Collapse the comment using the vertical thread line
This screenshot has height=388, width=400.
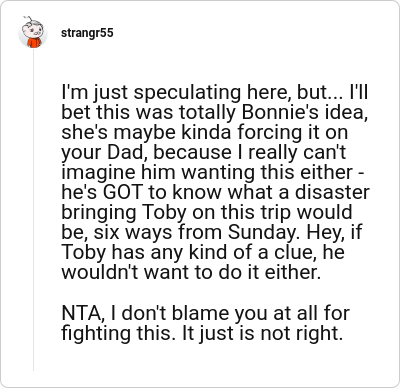pos(33,210)
